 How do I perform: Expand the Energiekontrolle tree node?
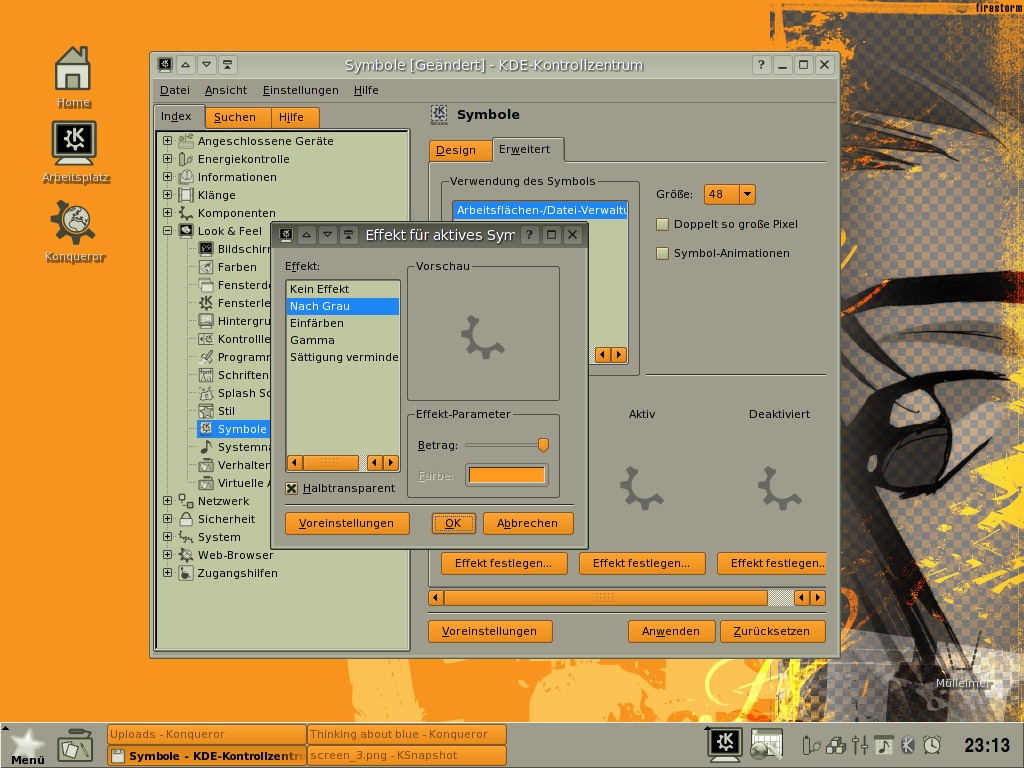click(167, 159)
